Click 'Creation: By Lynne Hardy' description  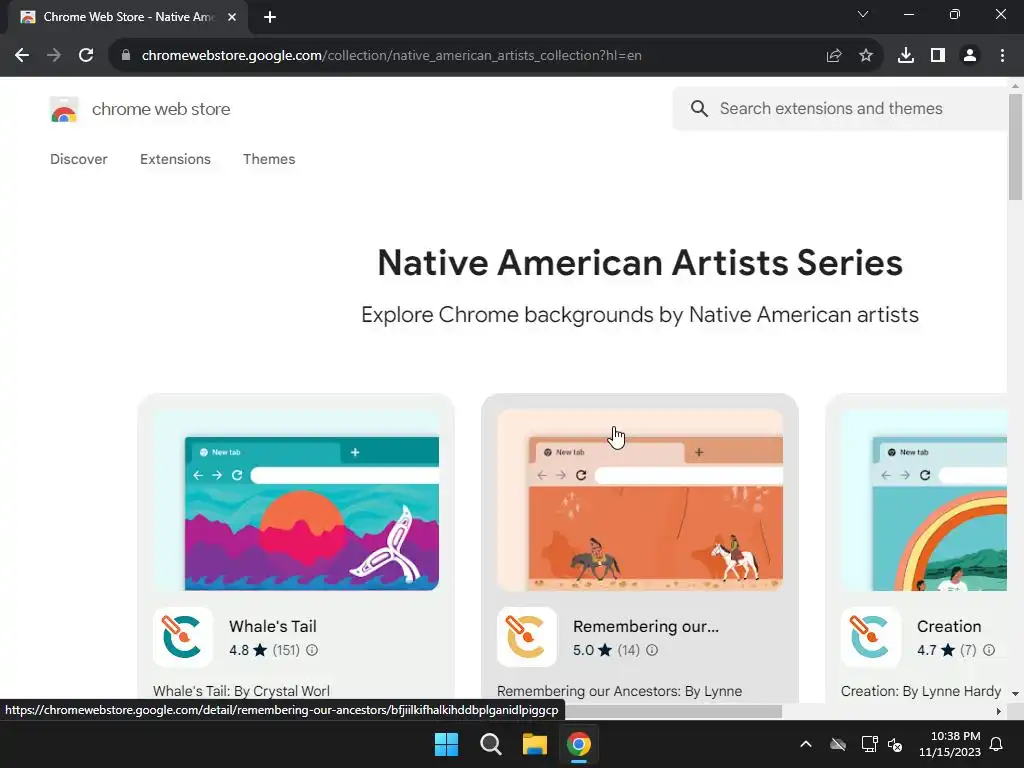click(921, 691)
